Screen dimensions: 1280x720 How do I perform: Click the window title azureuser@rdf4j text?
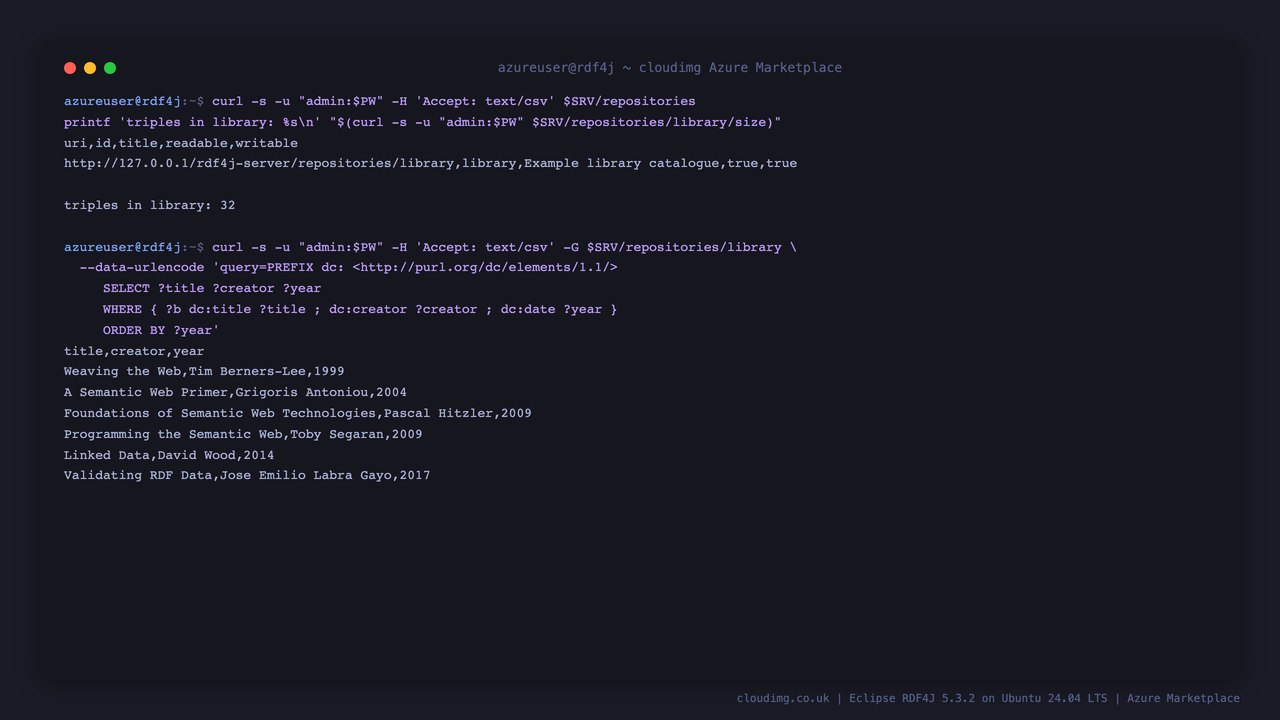[x=556, y=68]
